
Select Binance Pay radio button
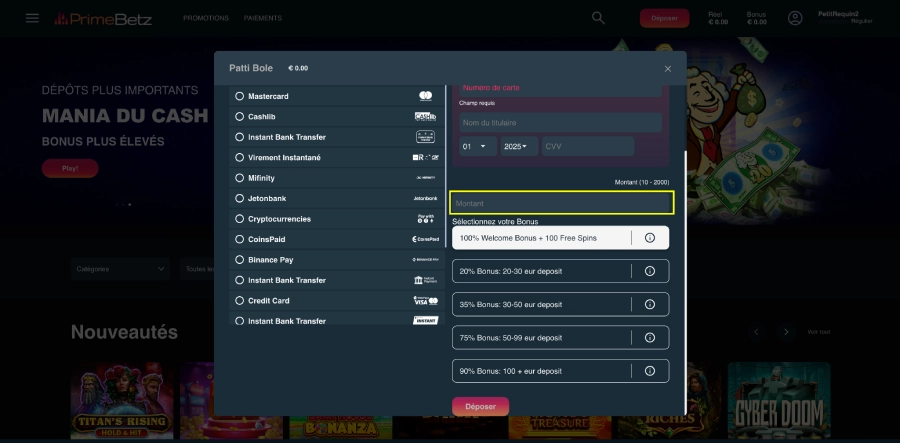click(240, 260)
